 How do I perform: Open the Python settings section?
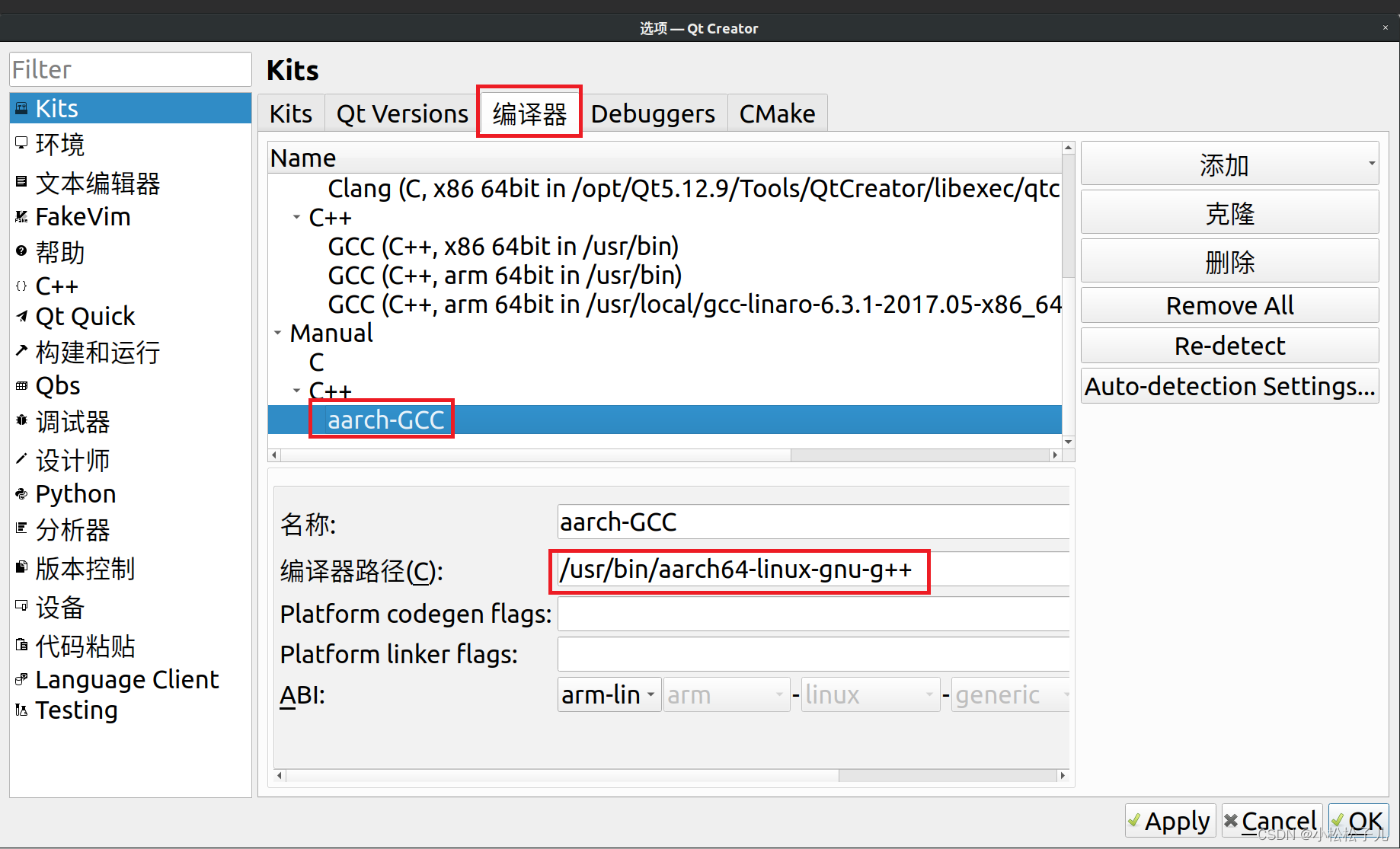pos(75,493)
